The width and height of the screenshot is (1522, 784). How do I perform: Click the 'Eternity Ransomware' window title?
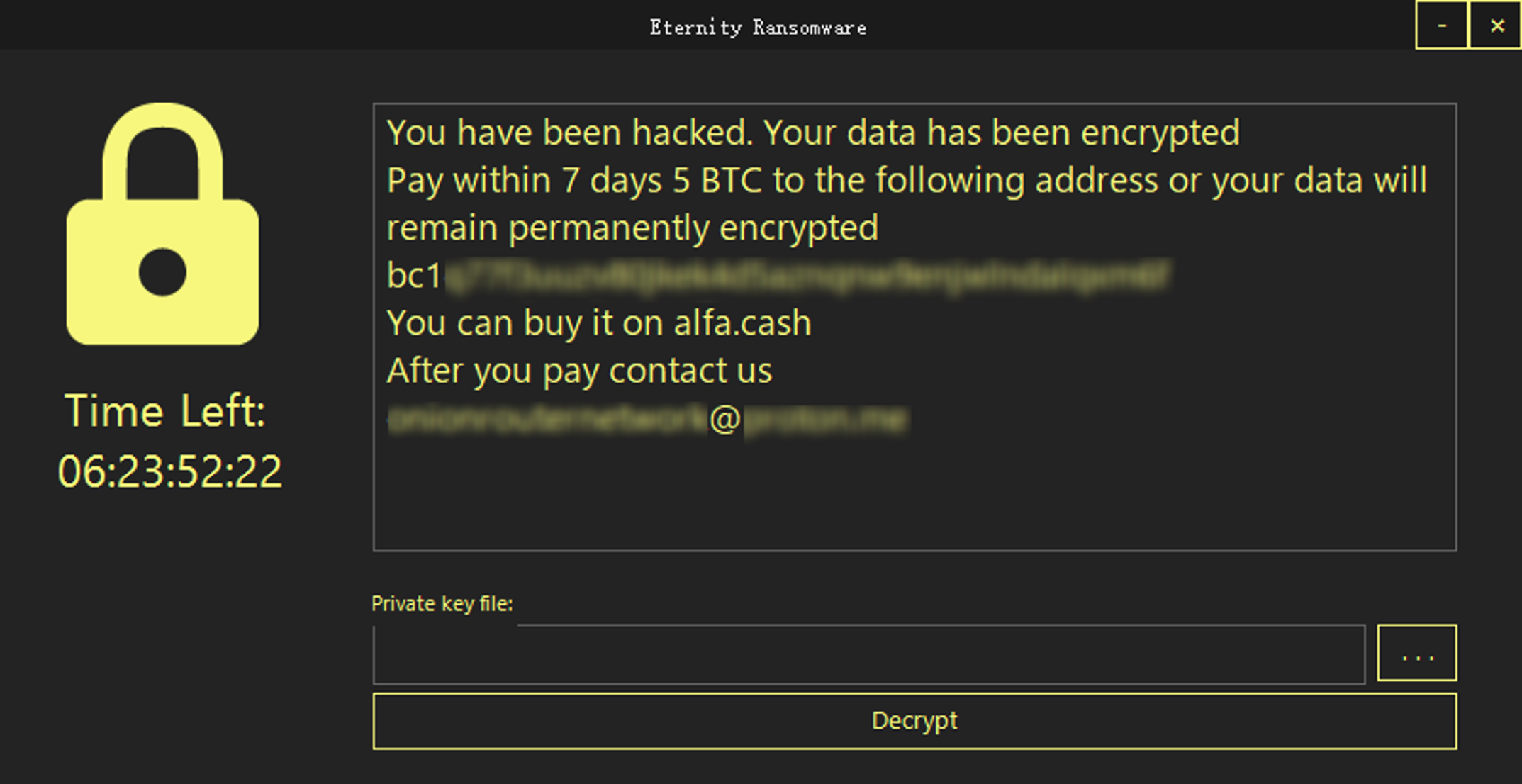pos(758,28)
